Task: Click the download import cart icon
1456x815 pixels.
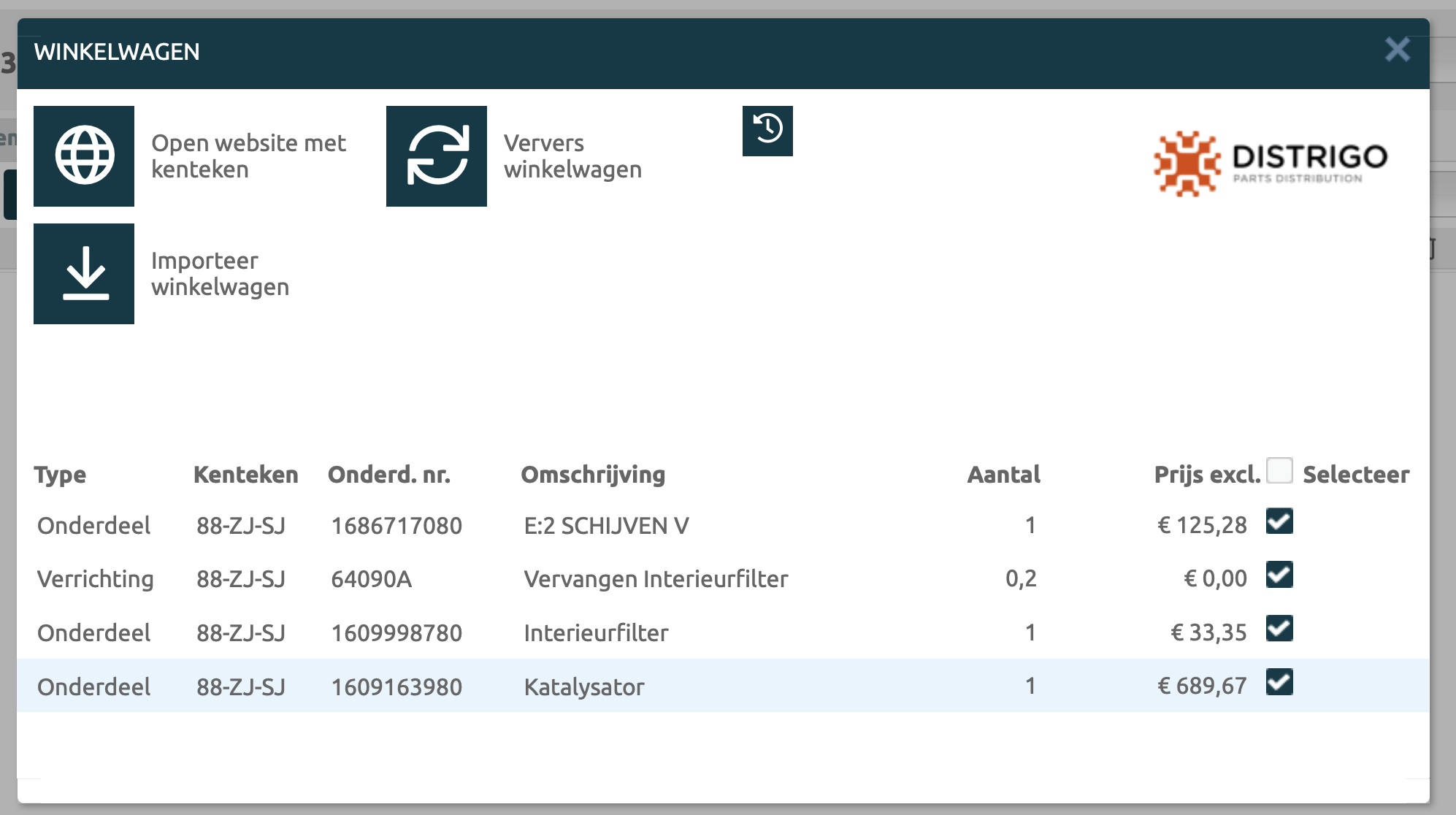Action: pos(84,274)
